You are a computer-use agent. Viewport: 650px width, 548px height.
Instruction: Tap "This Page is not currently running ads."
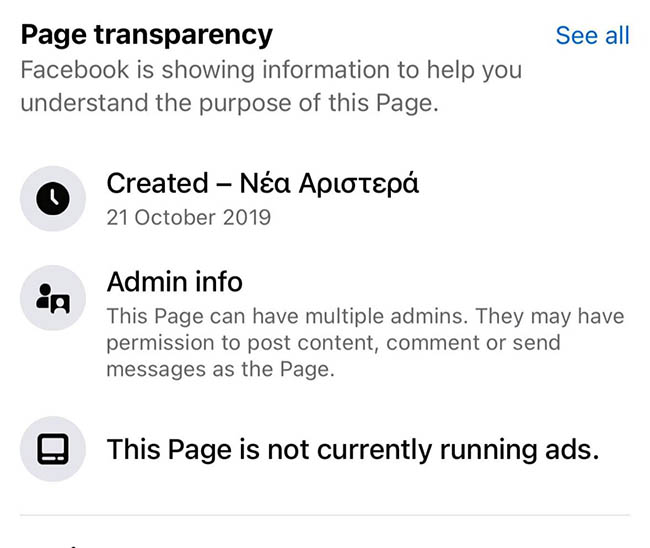click(353, 449)
